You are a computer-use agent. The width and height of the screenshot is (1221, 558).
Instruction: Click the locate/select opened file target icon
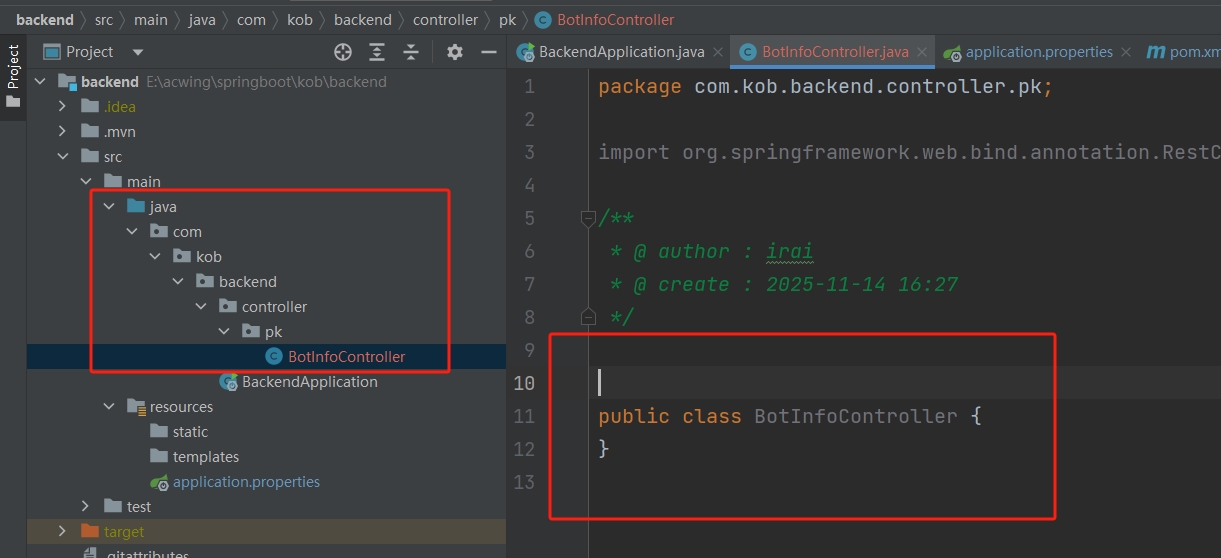coord(343,52)
